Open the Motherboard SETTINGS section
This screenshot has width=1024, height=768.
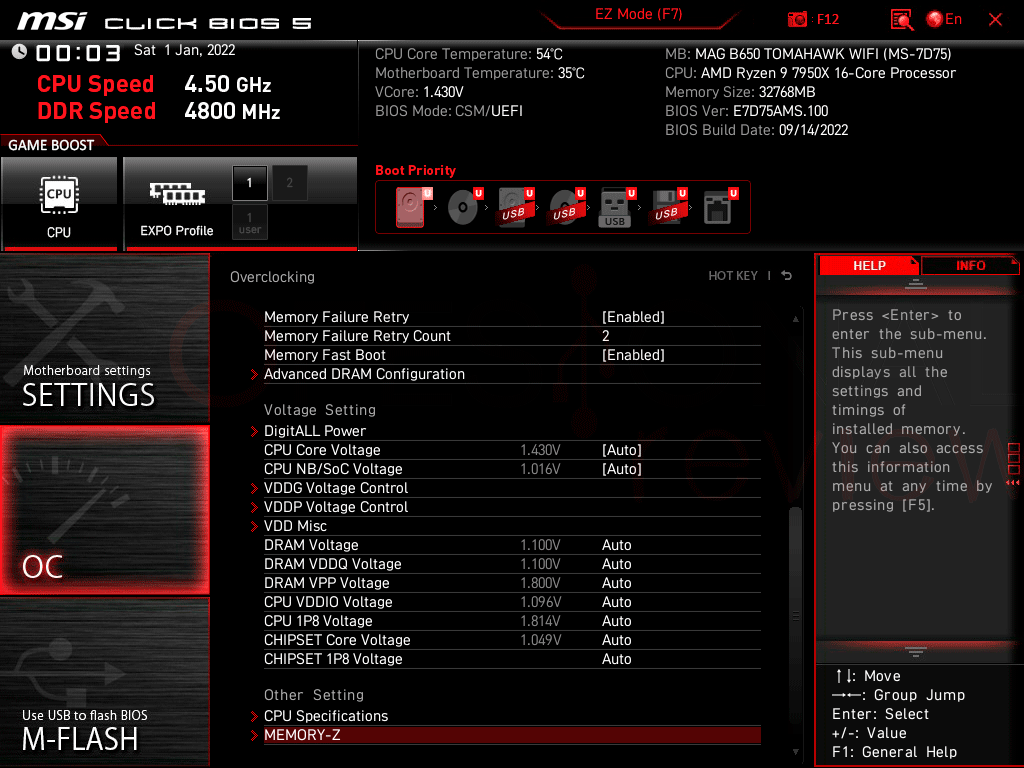tap(104, 338)
